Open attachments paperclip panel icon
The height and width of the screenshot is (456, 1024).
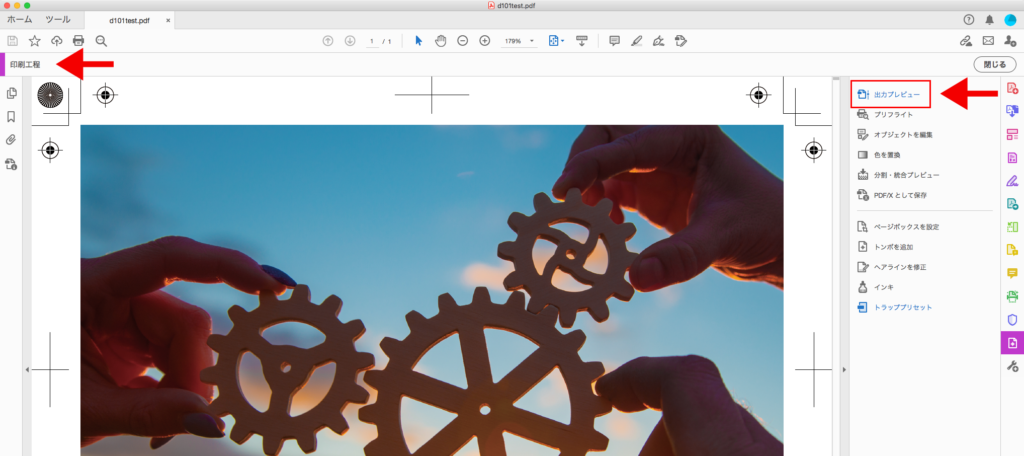(x=11, y=140)
